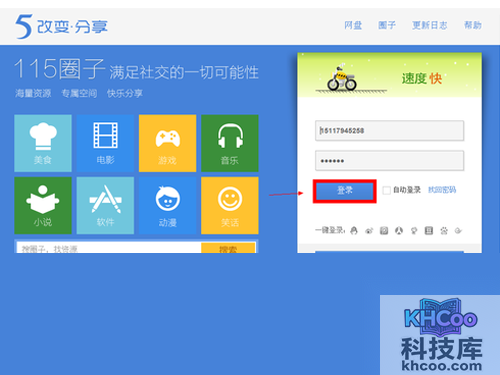Log in with the QQ penguin icon
Viewport: 500px width, 375px height.
pyautogui.click(x=354, y=230)
